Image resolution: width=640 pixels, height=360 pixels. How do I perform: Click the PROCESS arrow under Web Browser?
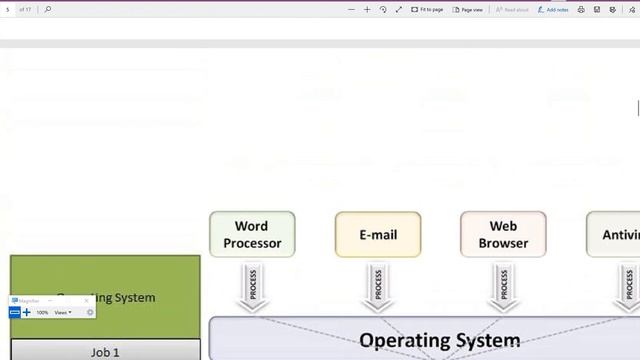coord(503,287)
